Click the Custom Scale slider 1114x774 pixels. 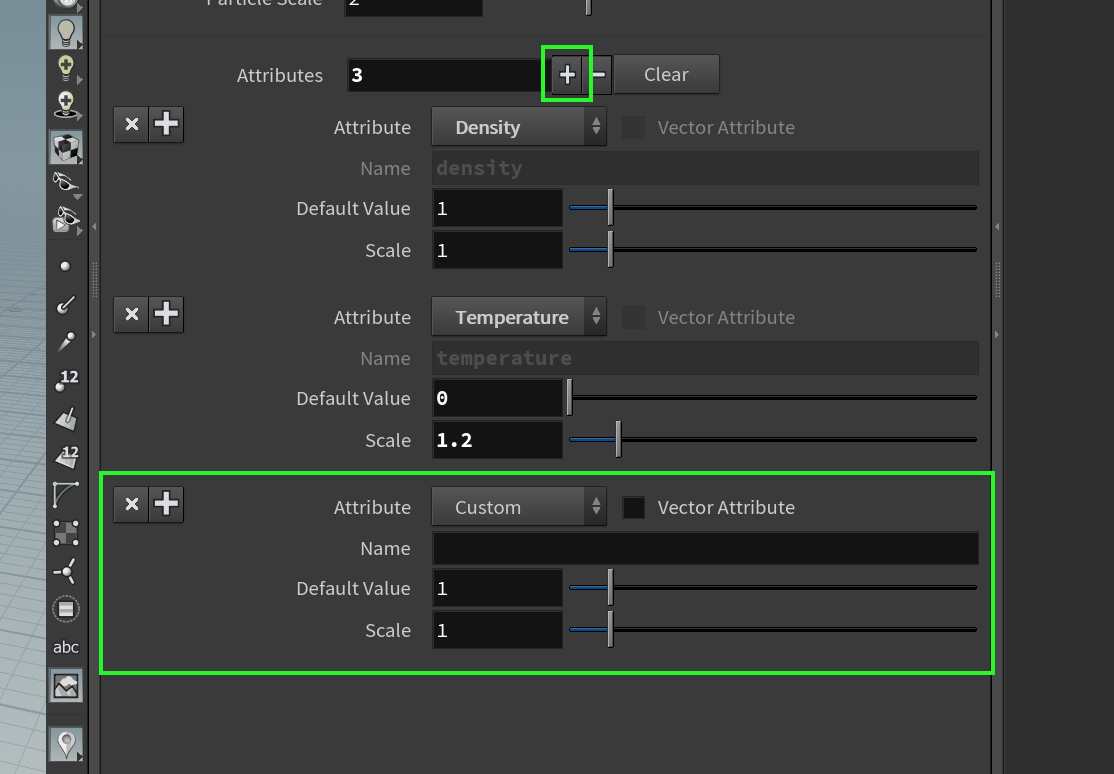(773, 630)
